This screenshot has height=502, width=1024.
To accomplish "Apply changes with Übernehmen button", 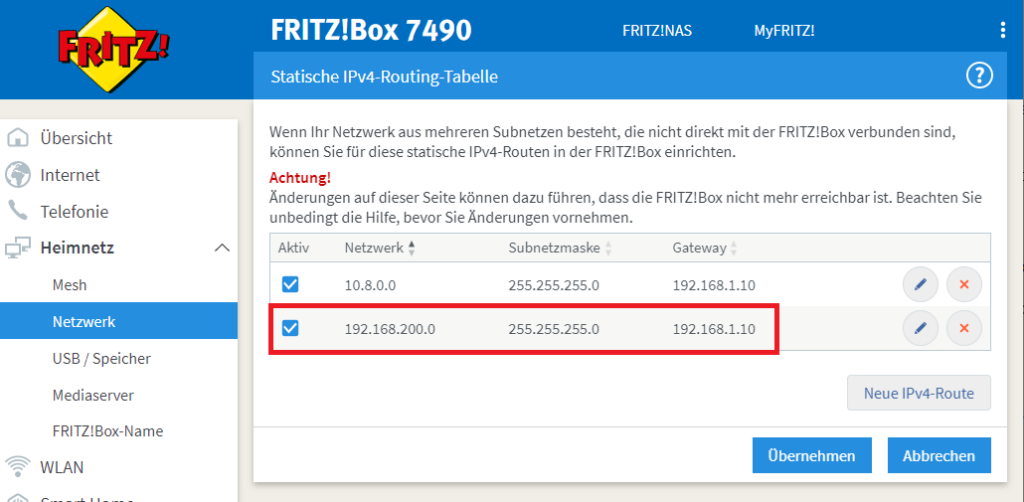I will click(x=812, y=456).
